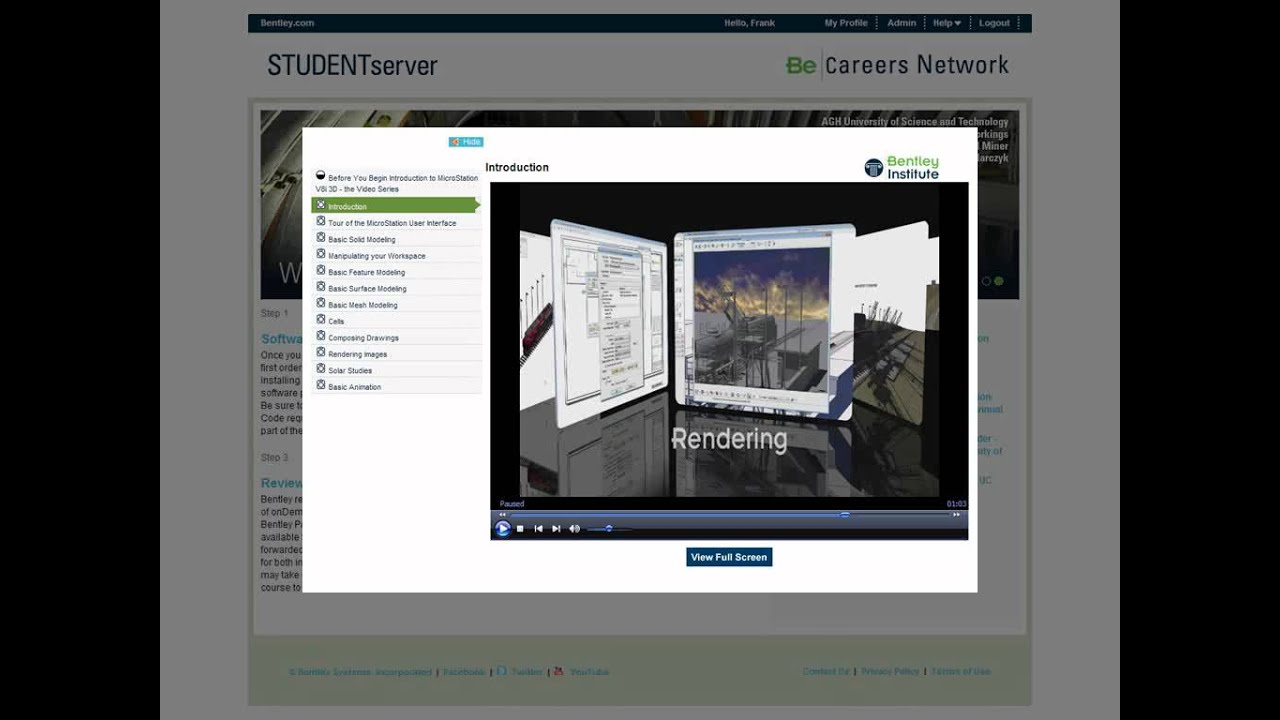Open the Admin menu item in the top bar
The image size is (1280, 720).
901,23
